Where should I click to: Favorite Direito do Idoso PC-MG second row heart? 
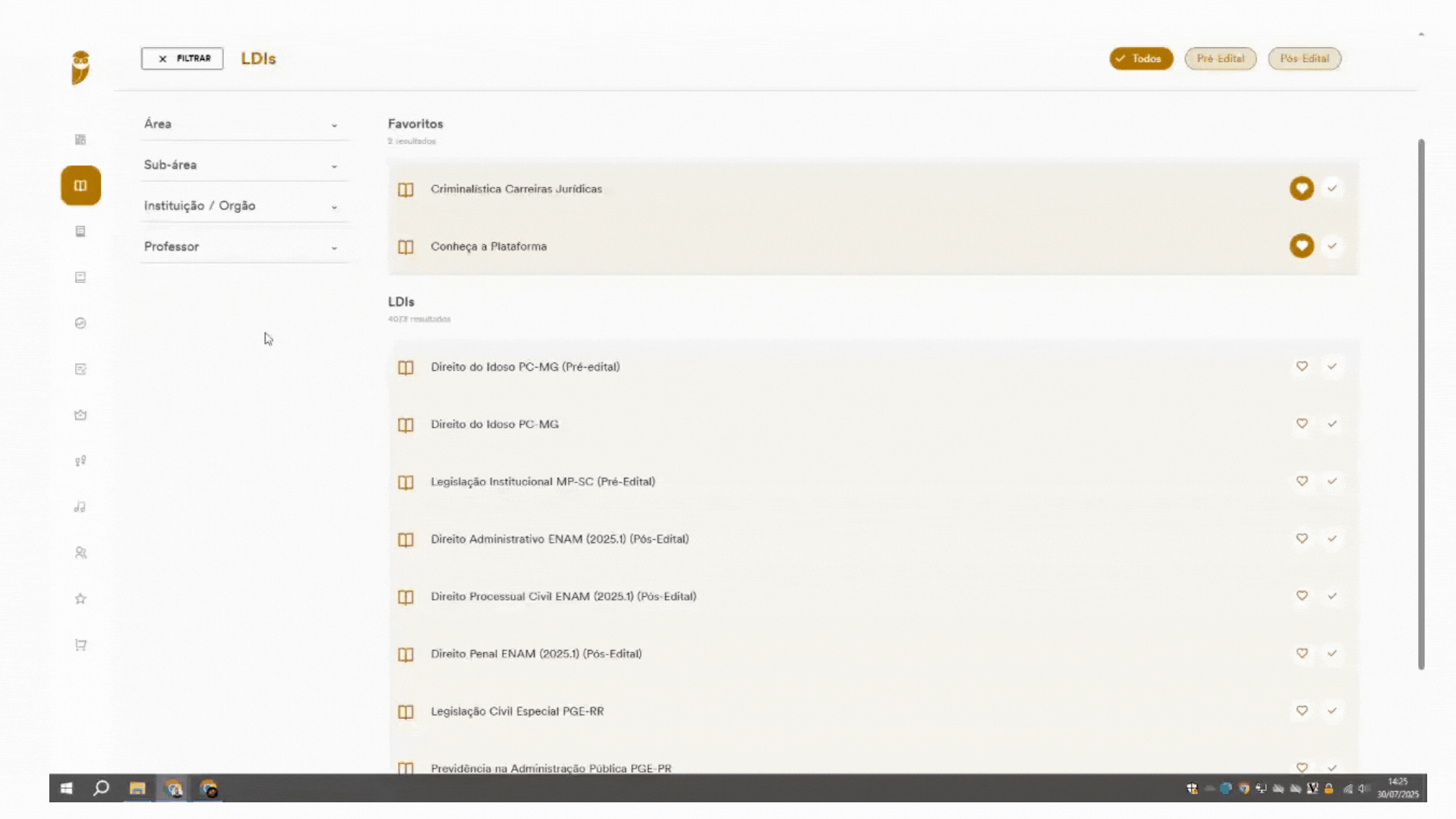click(1302, 424)
